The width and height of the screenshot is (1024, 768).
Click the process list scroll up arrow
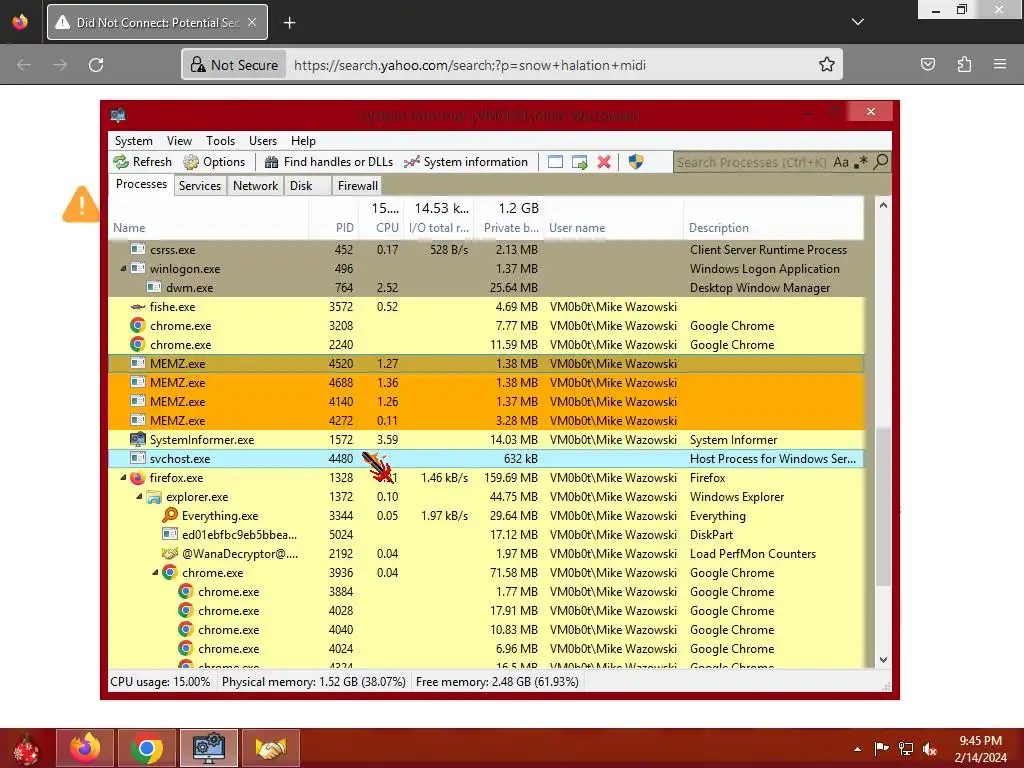coord(883,205)
